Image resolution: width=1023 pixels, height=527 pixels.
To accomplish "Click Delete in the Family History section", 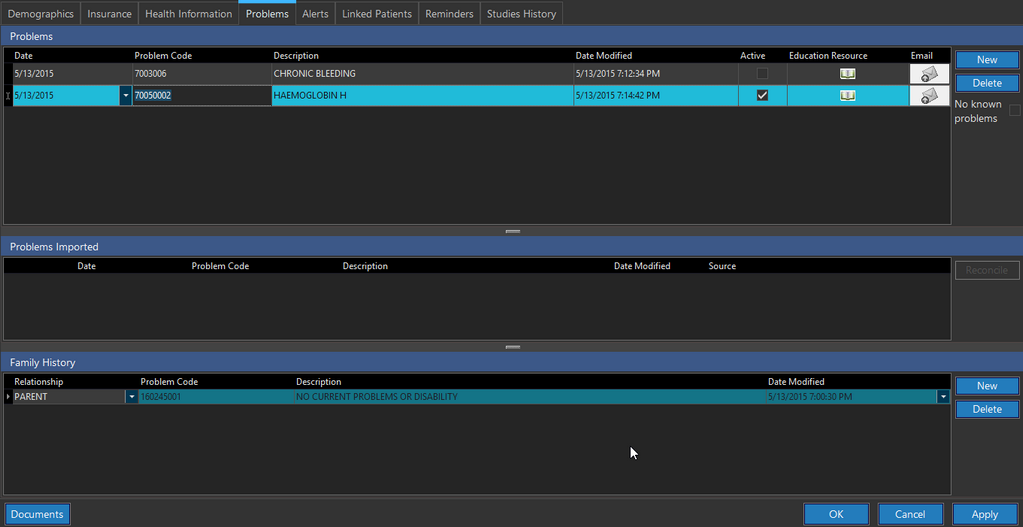I will click(987, 409).
